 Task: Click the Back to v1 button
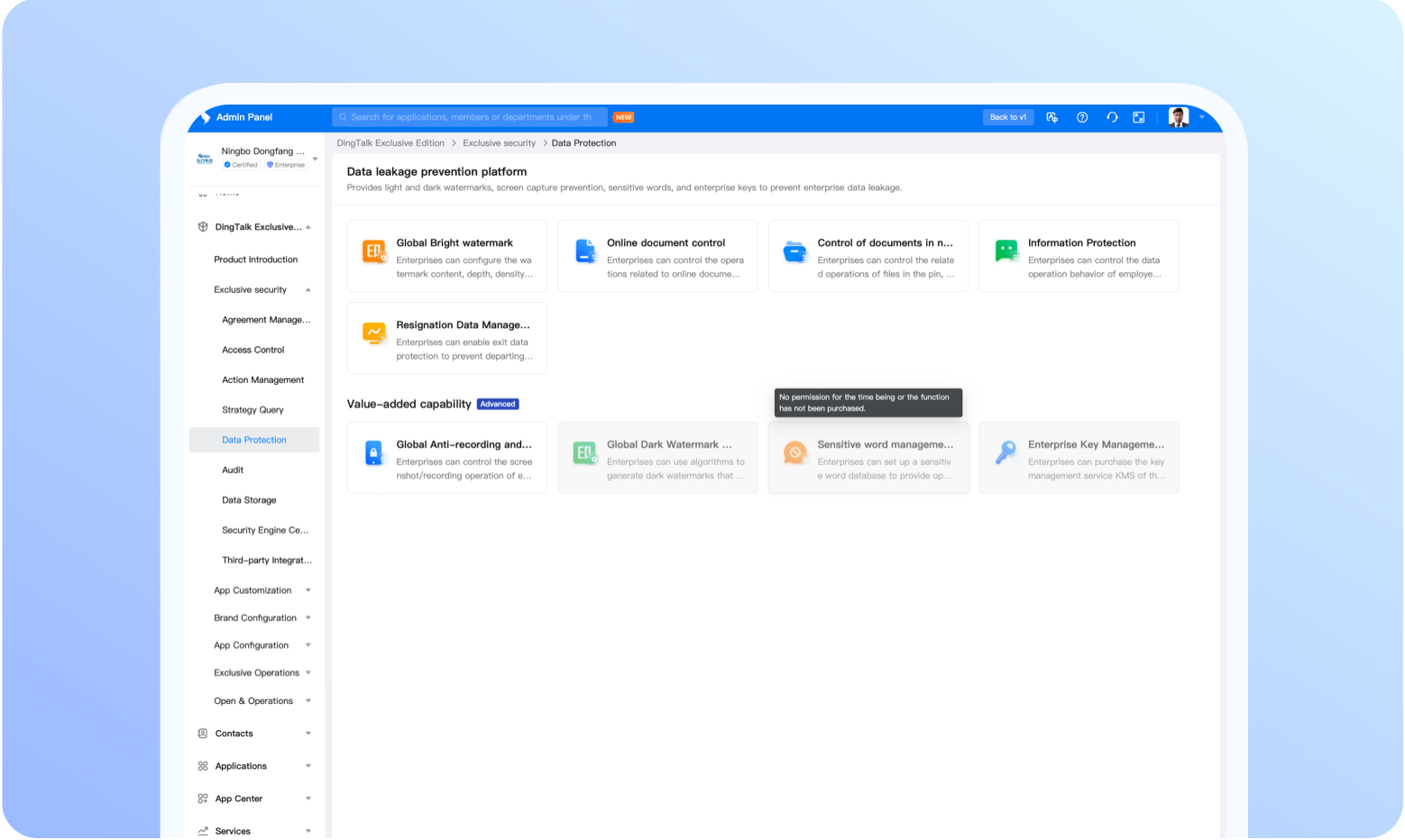pos(1007,117)
